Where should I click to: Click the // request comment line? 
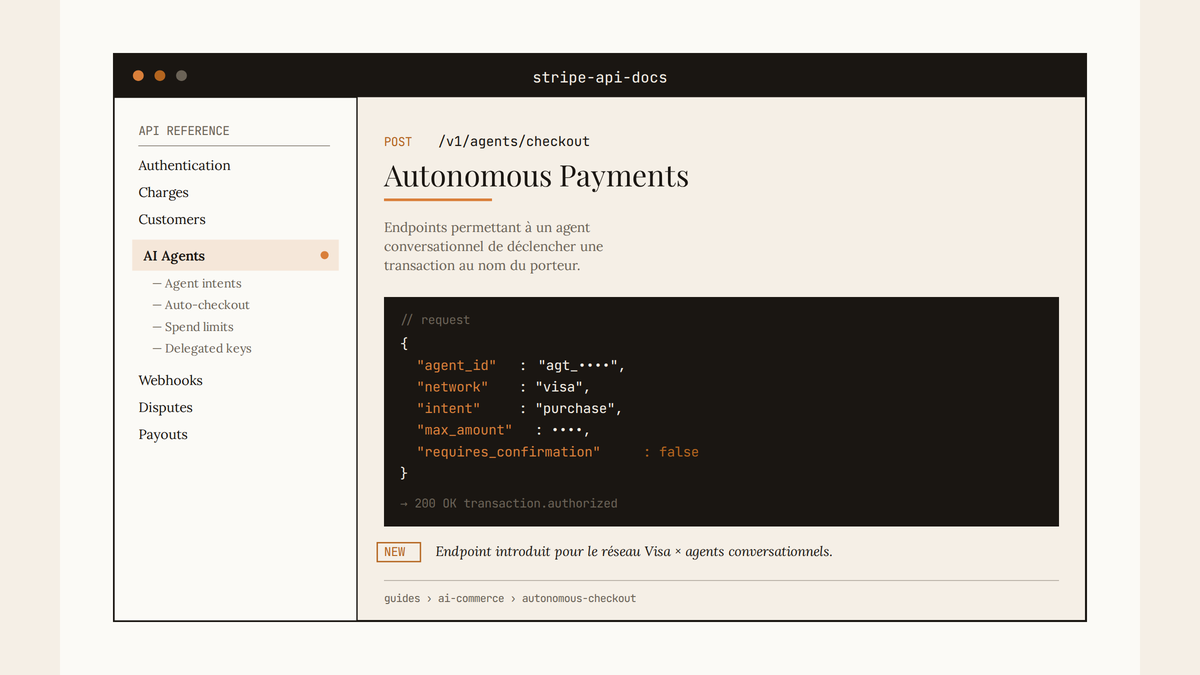(435, 320)
